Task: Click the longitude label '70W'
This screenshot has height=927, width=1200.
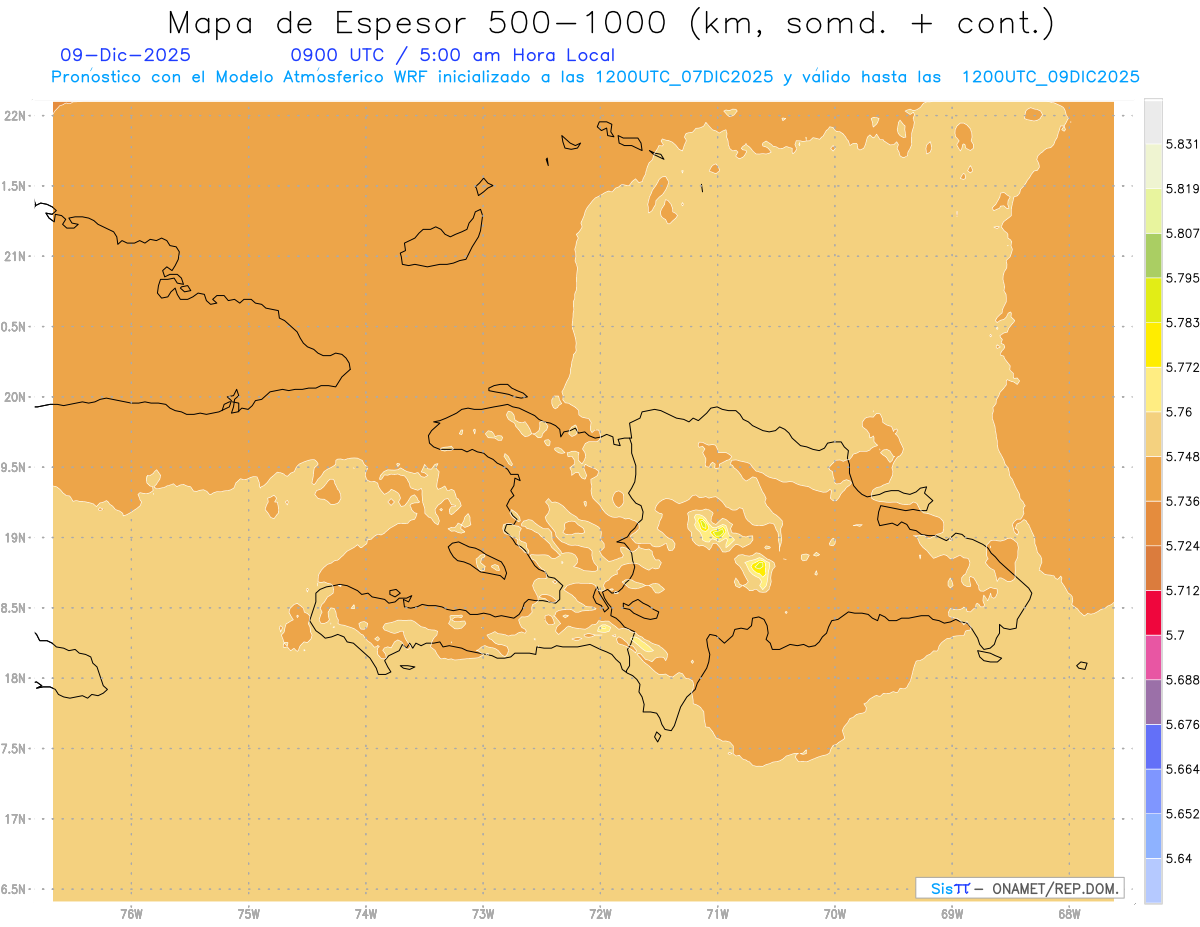Action: (835, 913)
